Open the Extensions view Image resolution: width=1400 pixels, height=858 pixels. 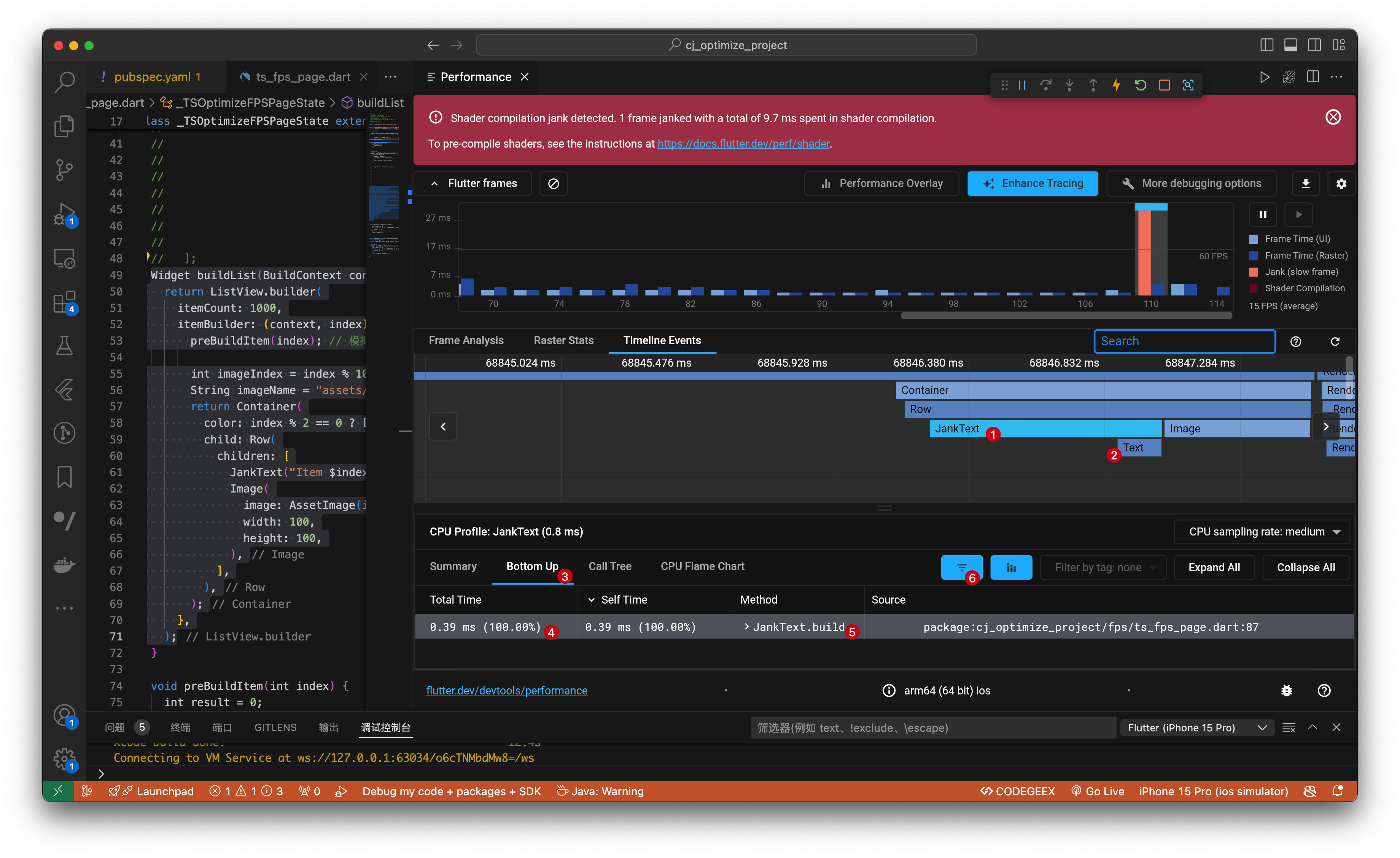pyautogui.click(x=64, y=302)
